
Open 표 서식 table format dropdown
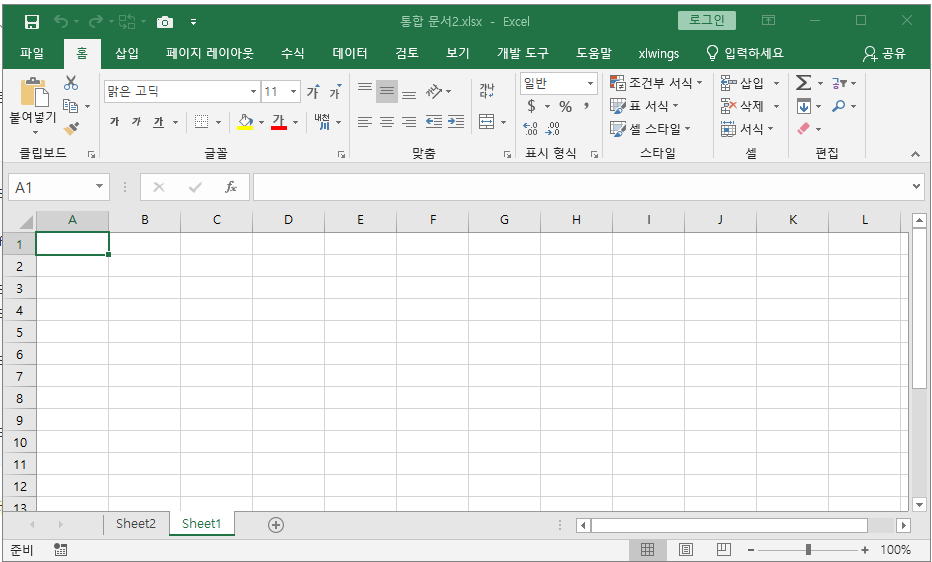click(x=644, y=106)
